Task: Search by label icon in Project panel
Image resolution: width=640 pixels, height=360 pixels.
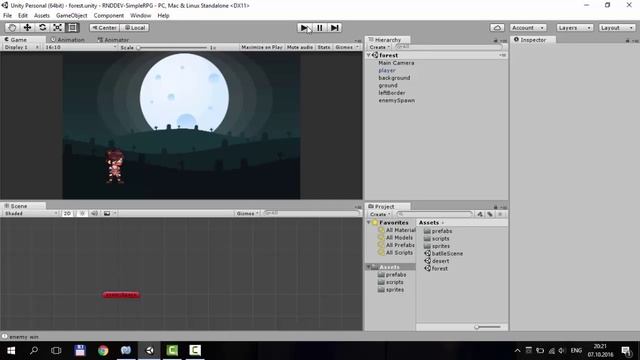Action: [490, 214]
